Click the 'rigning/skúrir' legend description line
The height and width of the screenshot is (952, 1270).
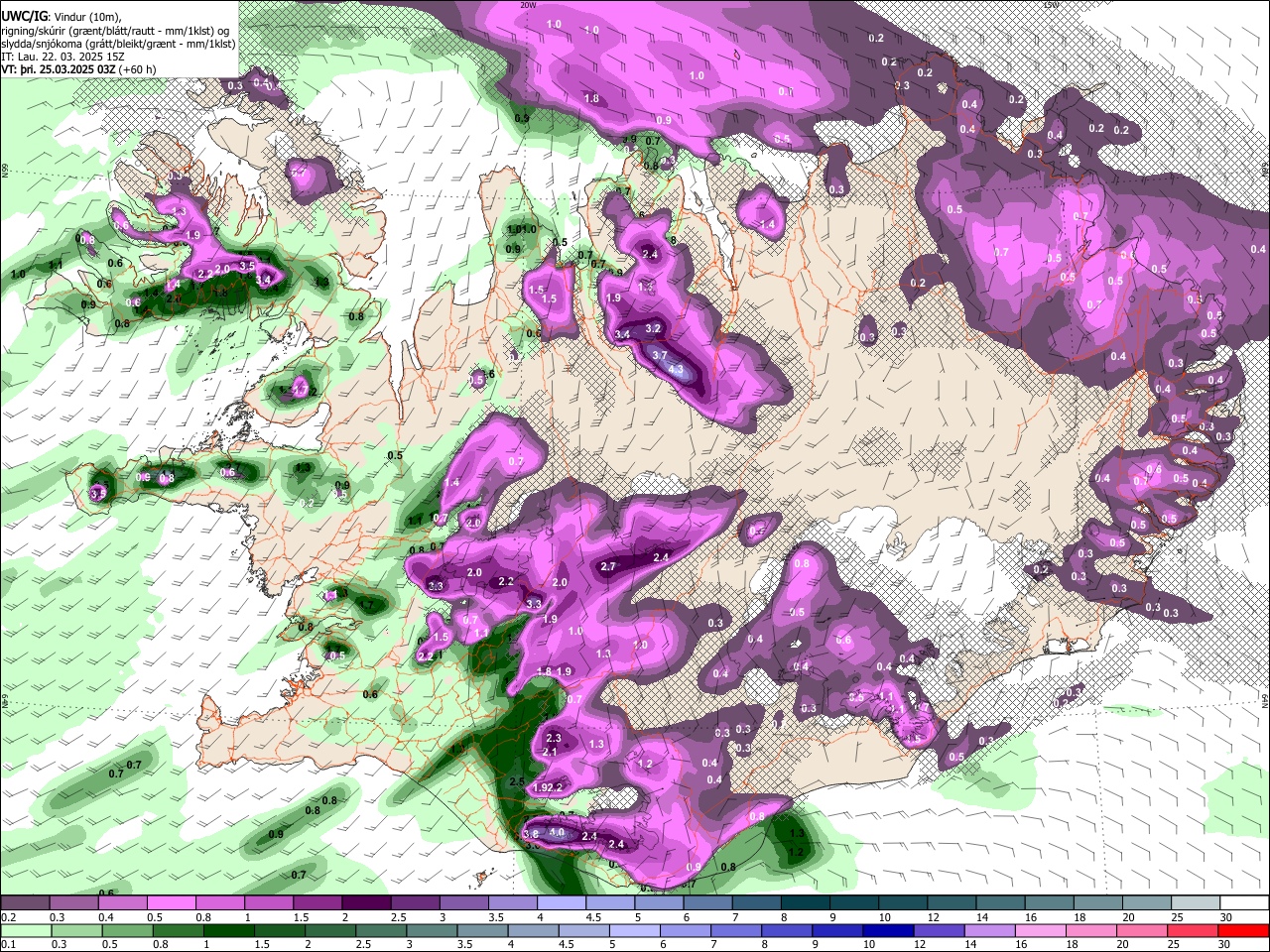[x=116, y=31]
